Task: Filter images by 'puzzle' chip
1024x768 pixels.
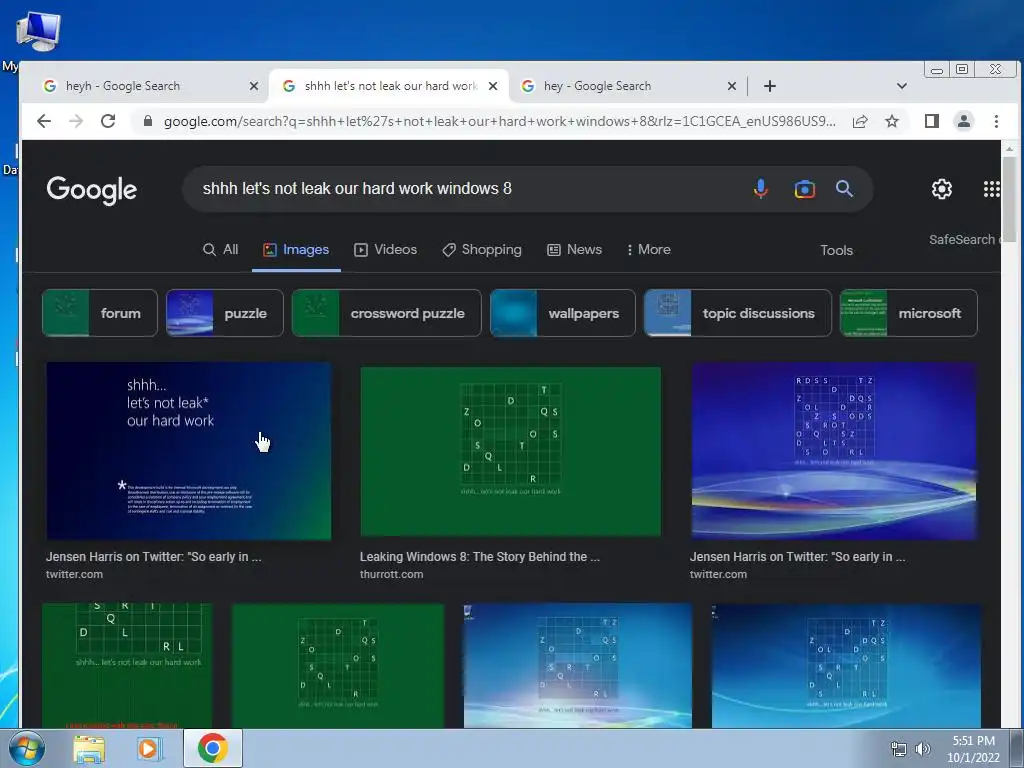Action: coord(225,313)
